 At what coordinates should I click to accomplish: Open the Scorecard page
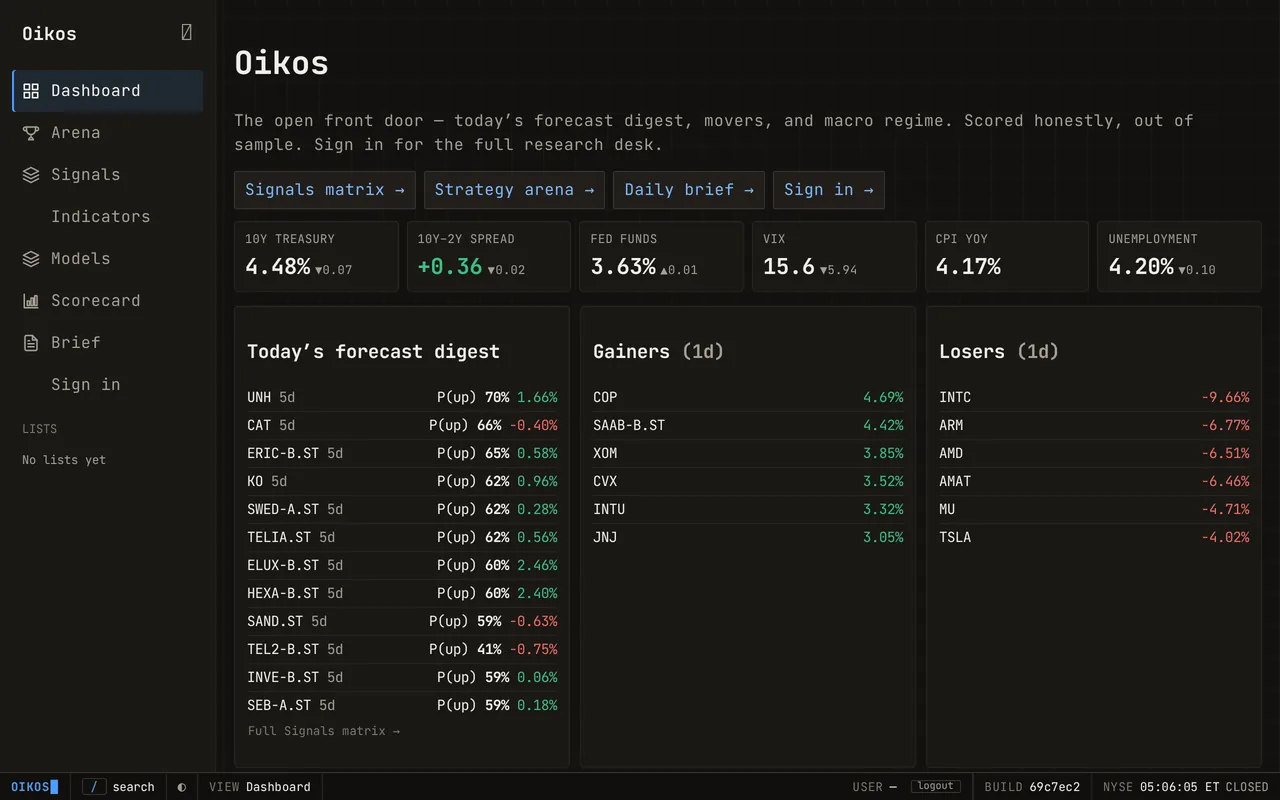click(x=107, y=301)
